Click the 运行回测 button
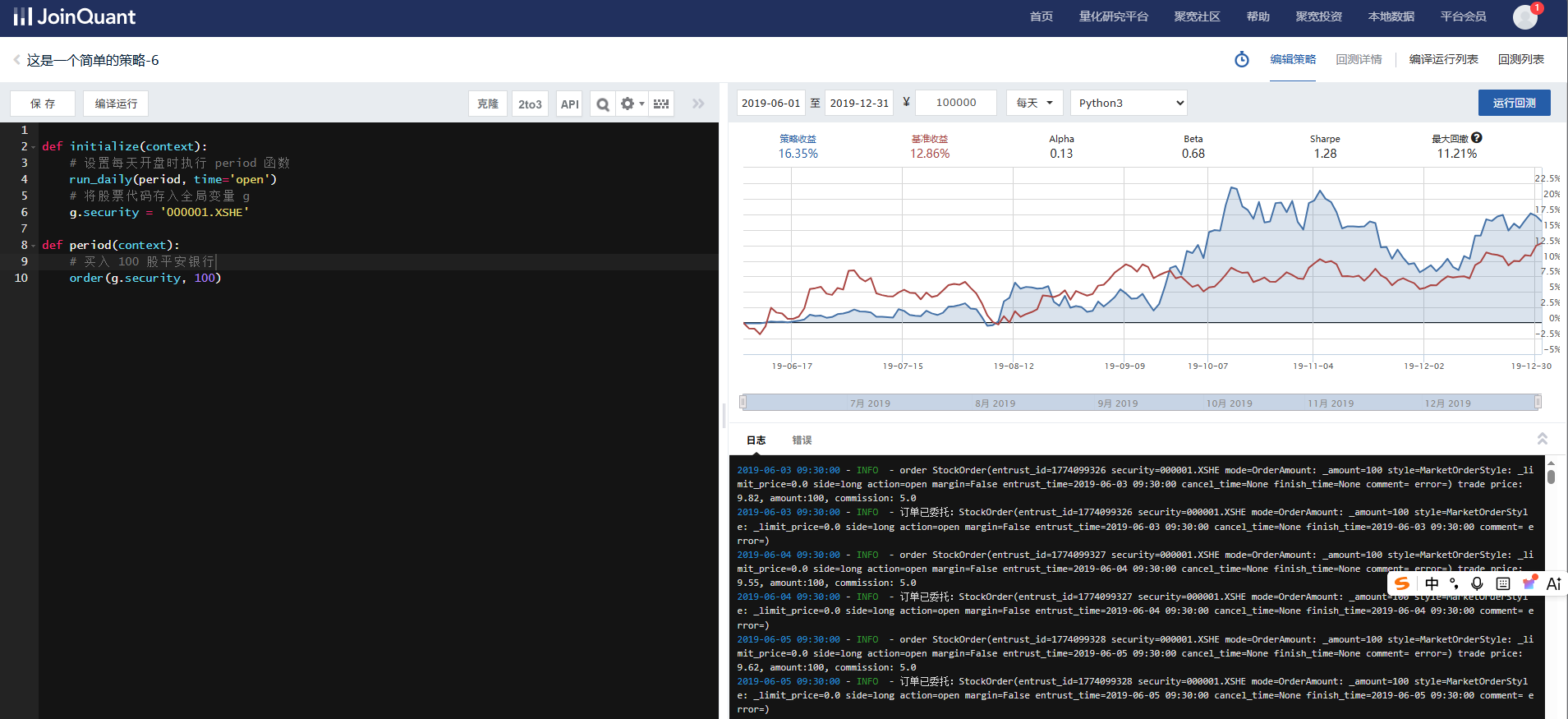This screenshot has height=719, width=1568. pyautogui.click(x=1514, y=103)
